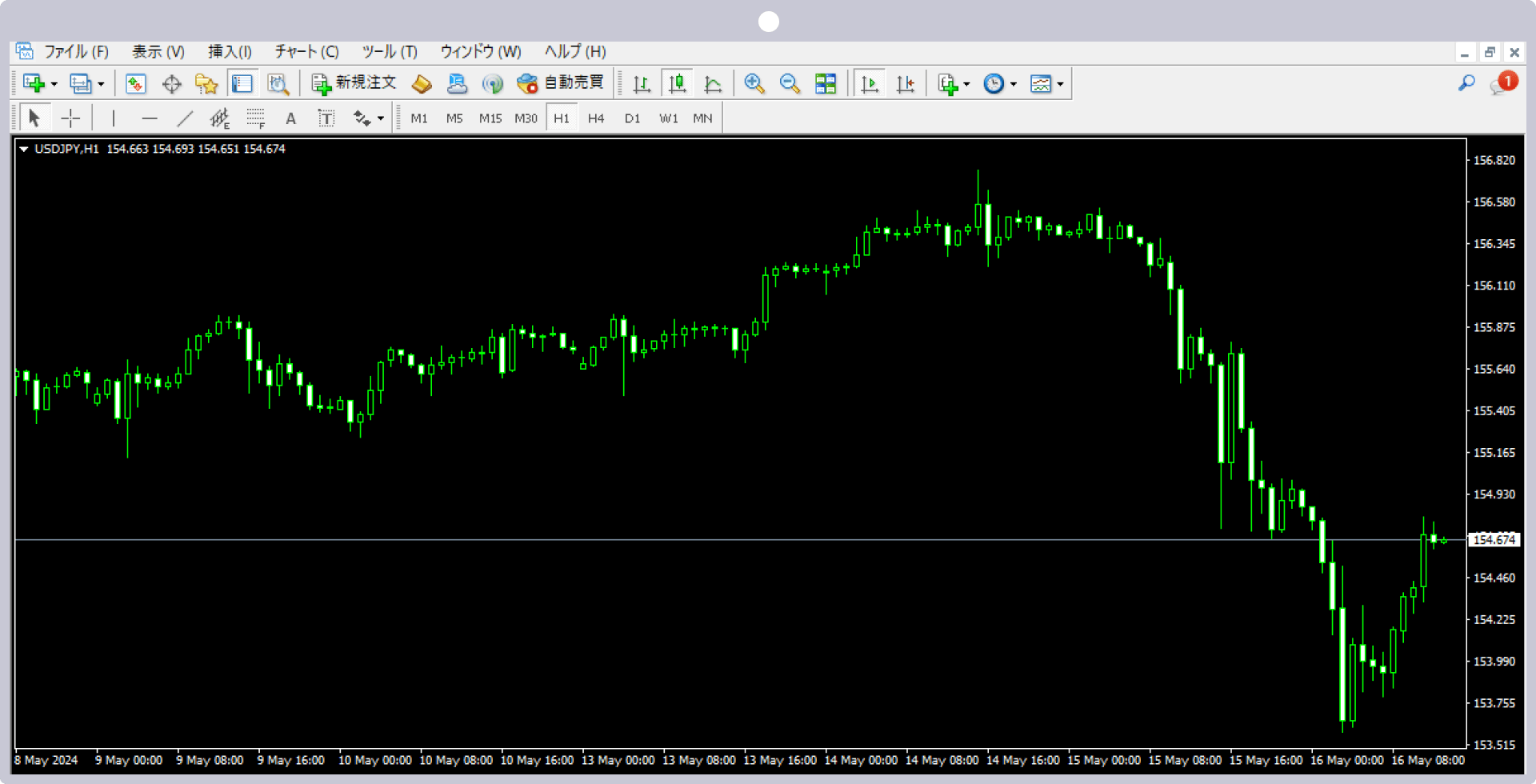Switch timeframe to M15
The height and width of the screenshot is (784, 1536).
coord(490,118)
